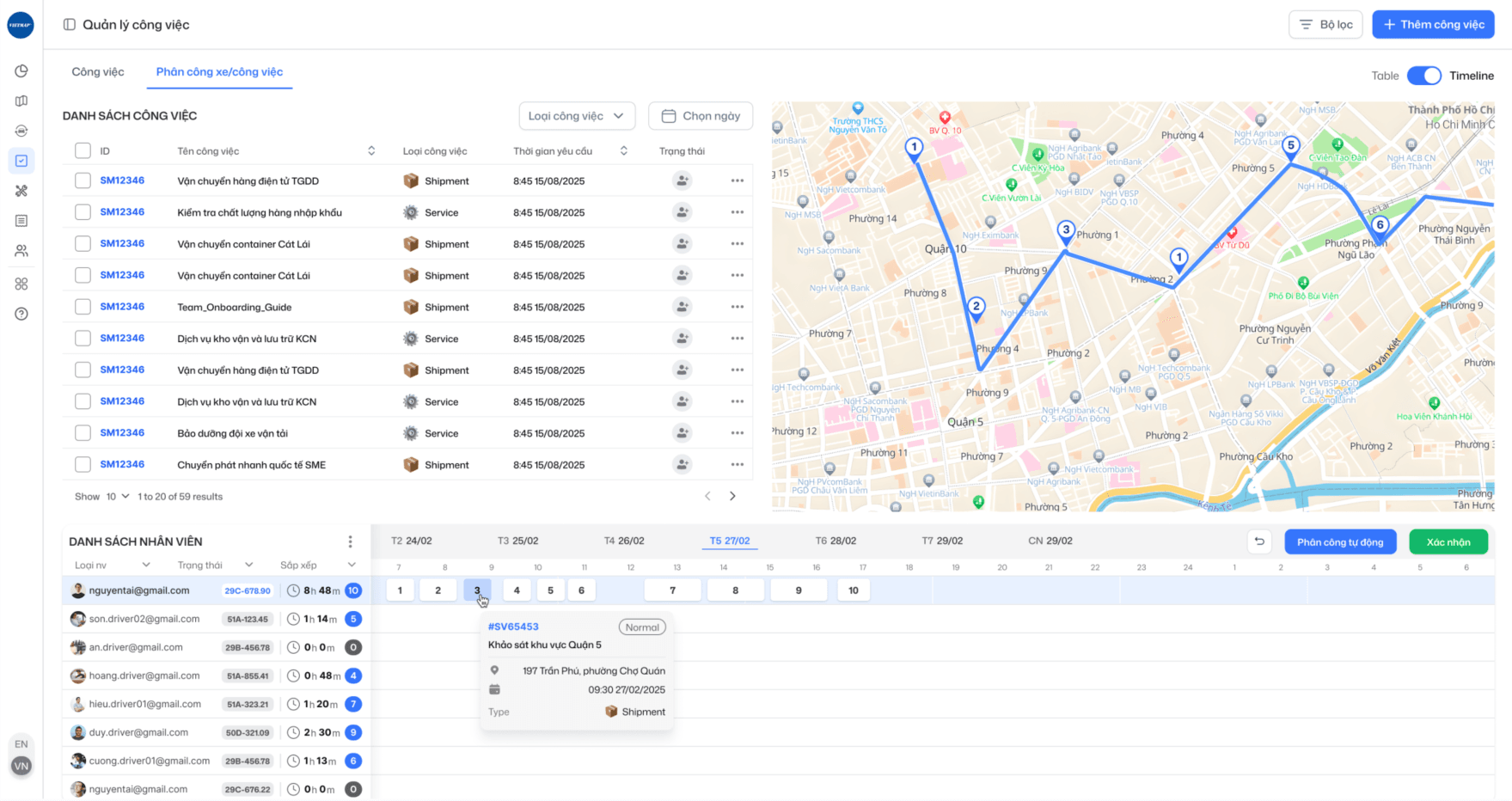Click the Thêm công việc button
Image resolution: width=1512 pixels, height=801 pixels.
[1433, 25]
